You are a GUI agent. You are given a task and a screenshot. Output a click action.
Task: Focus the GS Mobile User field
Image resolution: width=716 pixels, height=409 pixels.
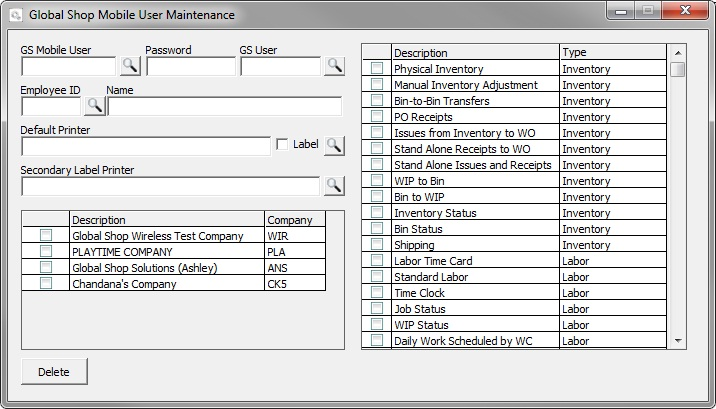point(69,67)
